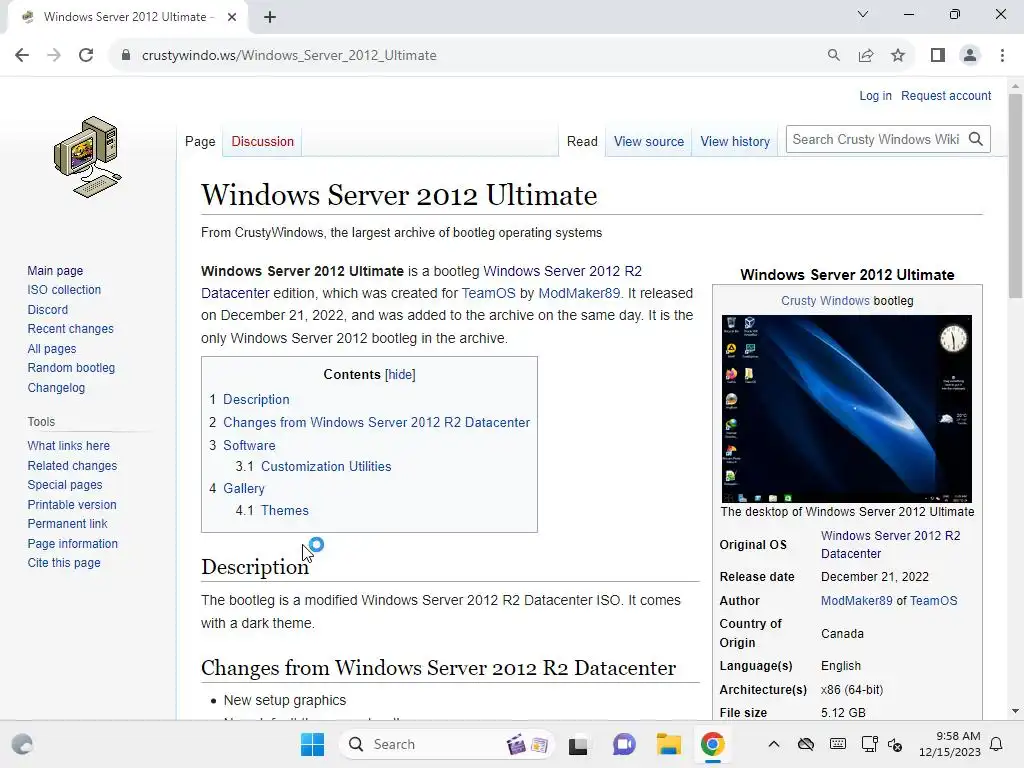This screenshot has width=1024, height=768.
Task: Open the Discussion tab
Action: click(263, 142)
